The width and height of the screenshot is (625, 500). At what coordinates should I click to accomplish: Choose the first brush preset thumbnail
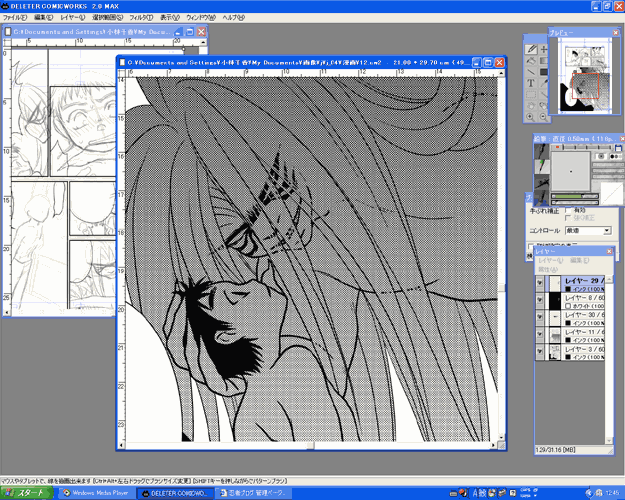point(542,152)
